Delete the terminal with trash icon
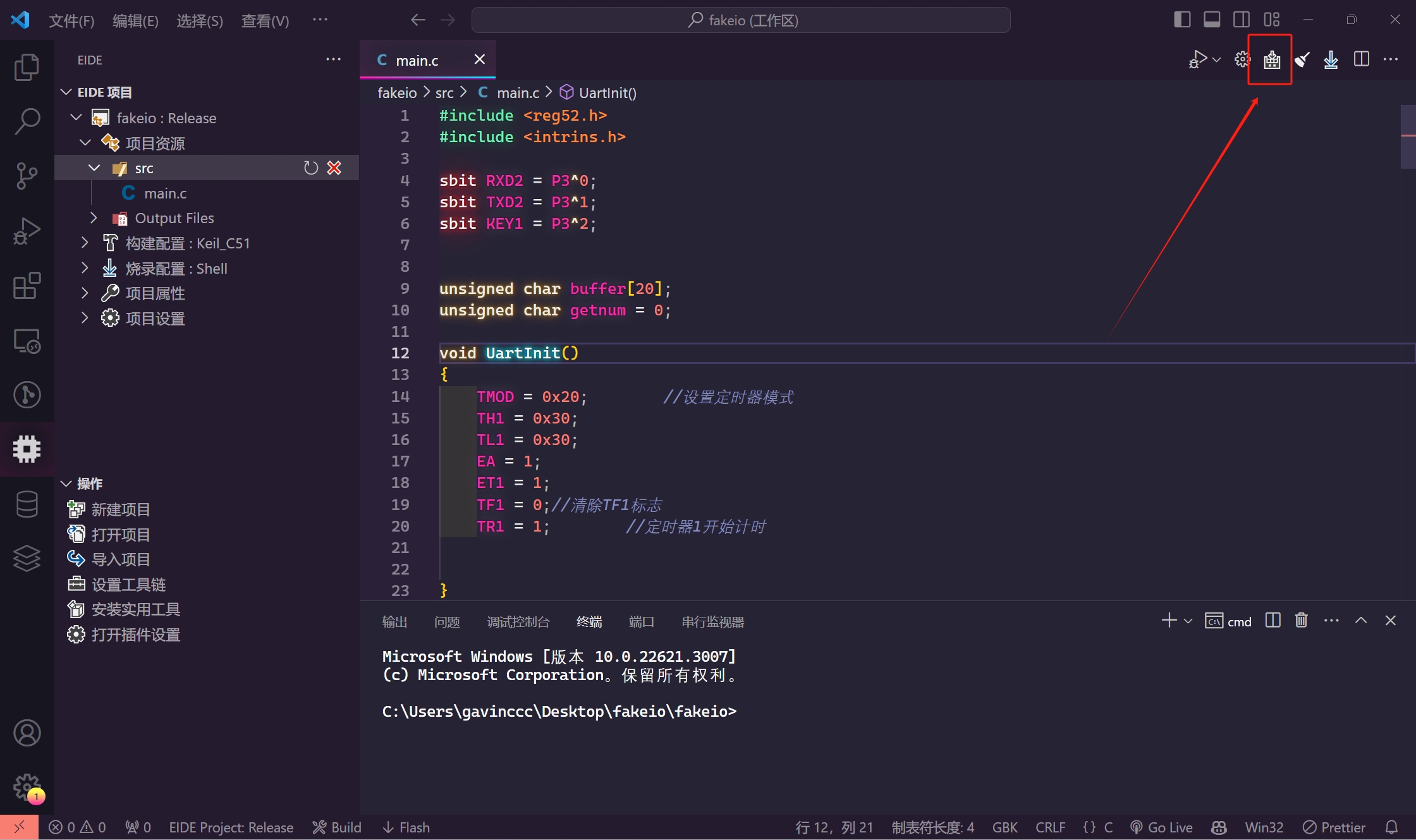Image resolution: width=1416 pixels, height=840 pixels. 1301,620
